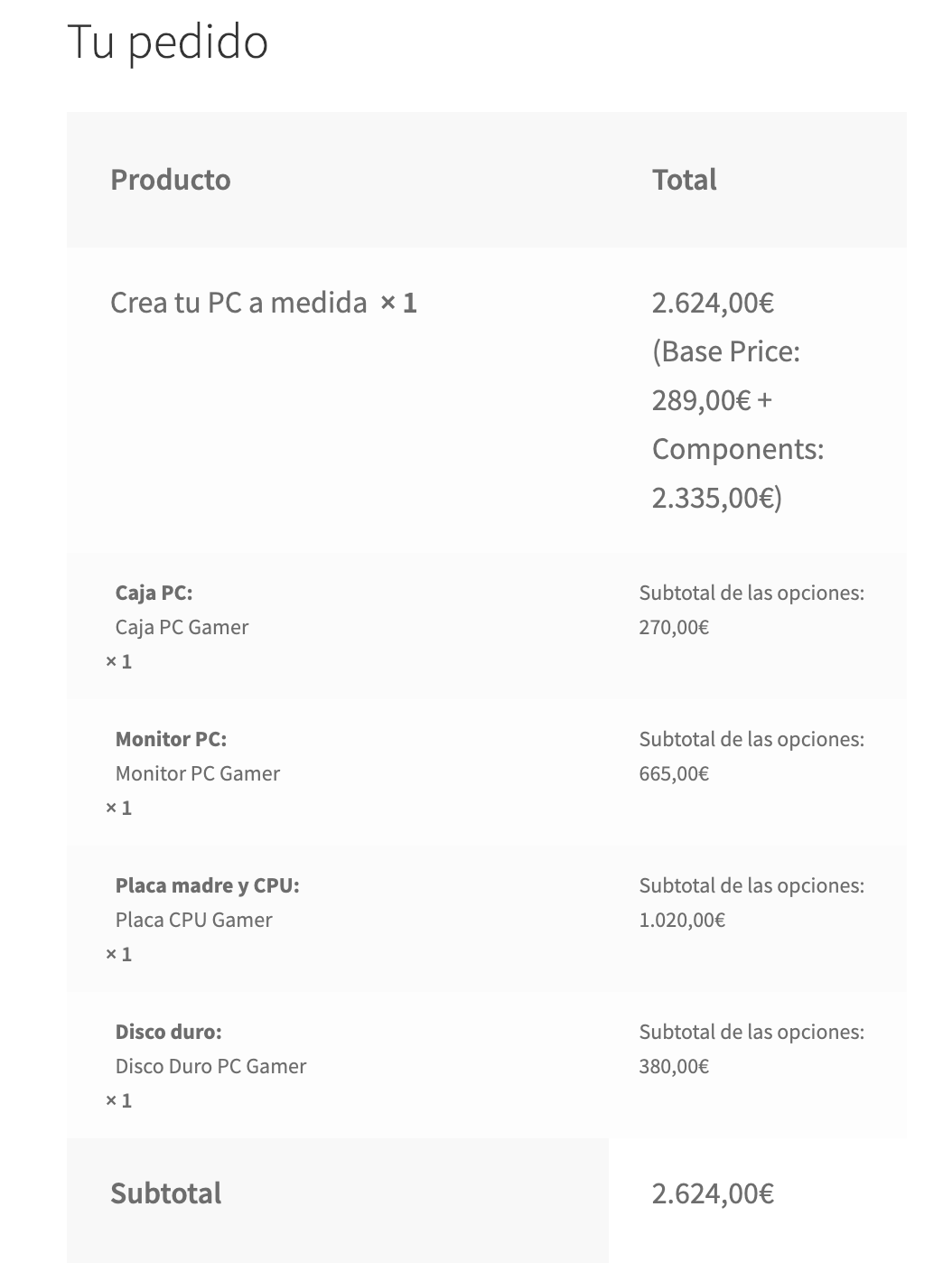Viewport: 952px width, 1263px height.
Task: Click the 665,00€ options subtotal
Action: click(674, 773)
